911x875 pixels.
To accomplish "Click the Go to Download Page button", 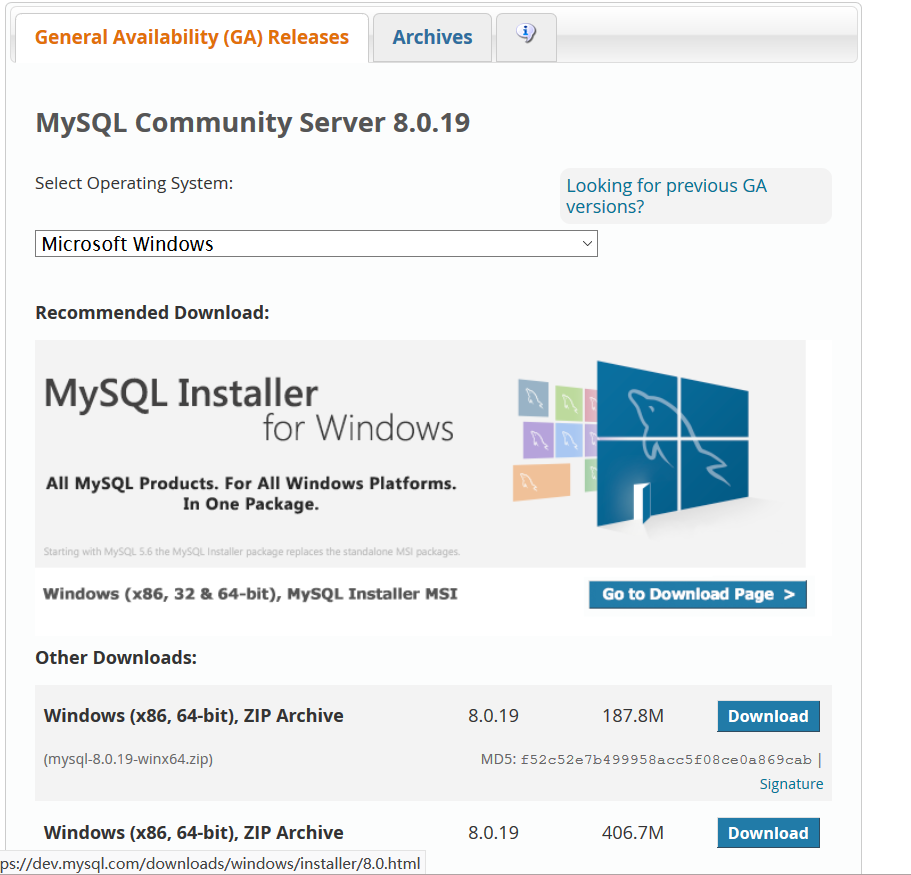I will point(698,594).
